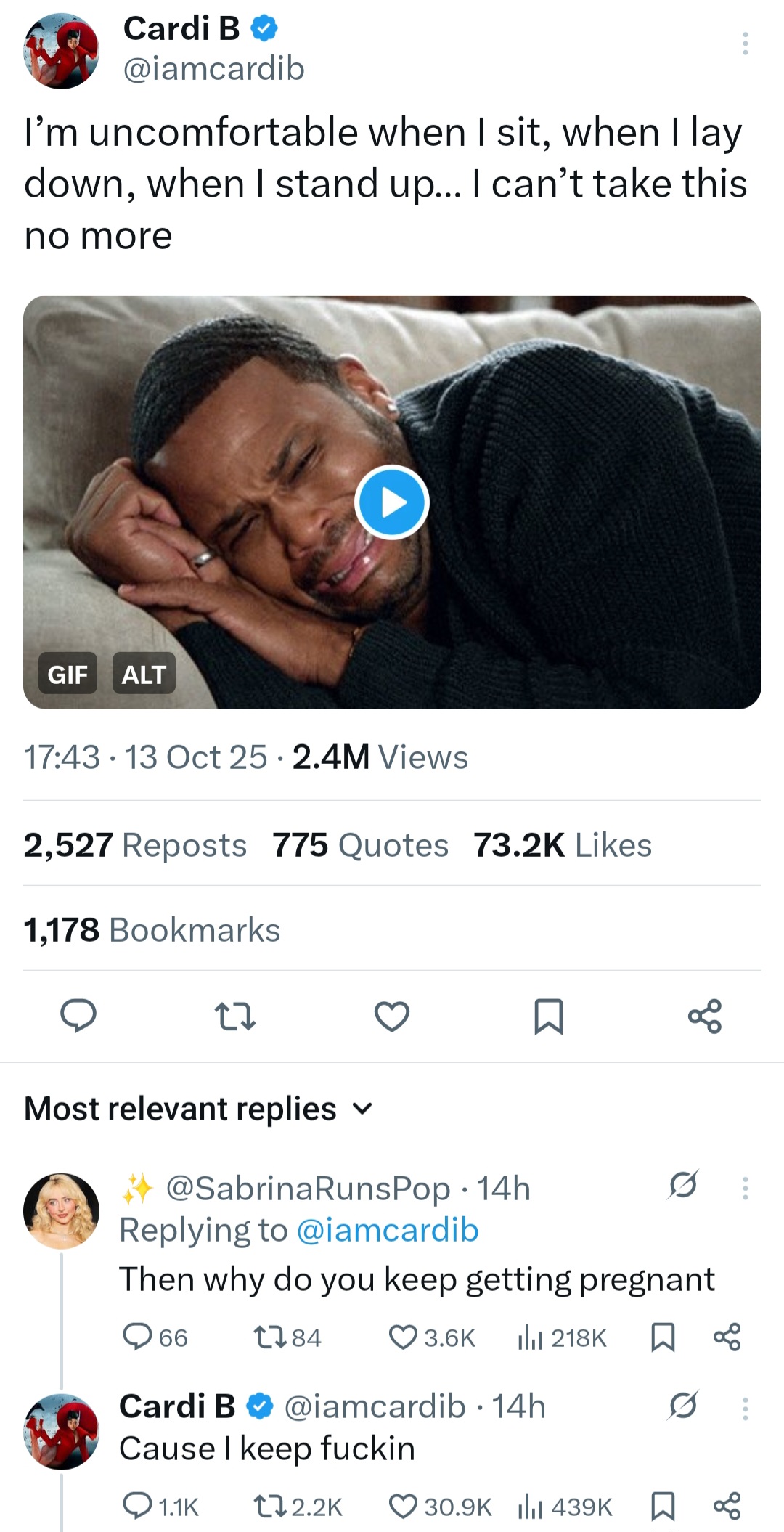The width and height of the screenshot is (784, 1532).
Task: View 775 Quotes of the tweet
Action: click(x=361, y=845)
